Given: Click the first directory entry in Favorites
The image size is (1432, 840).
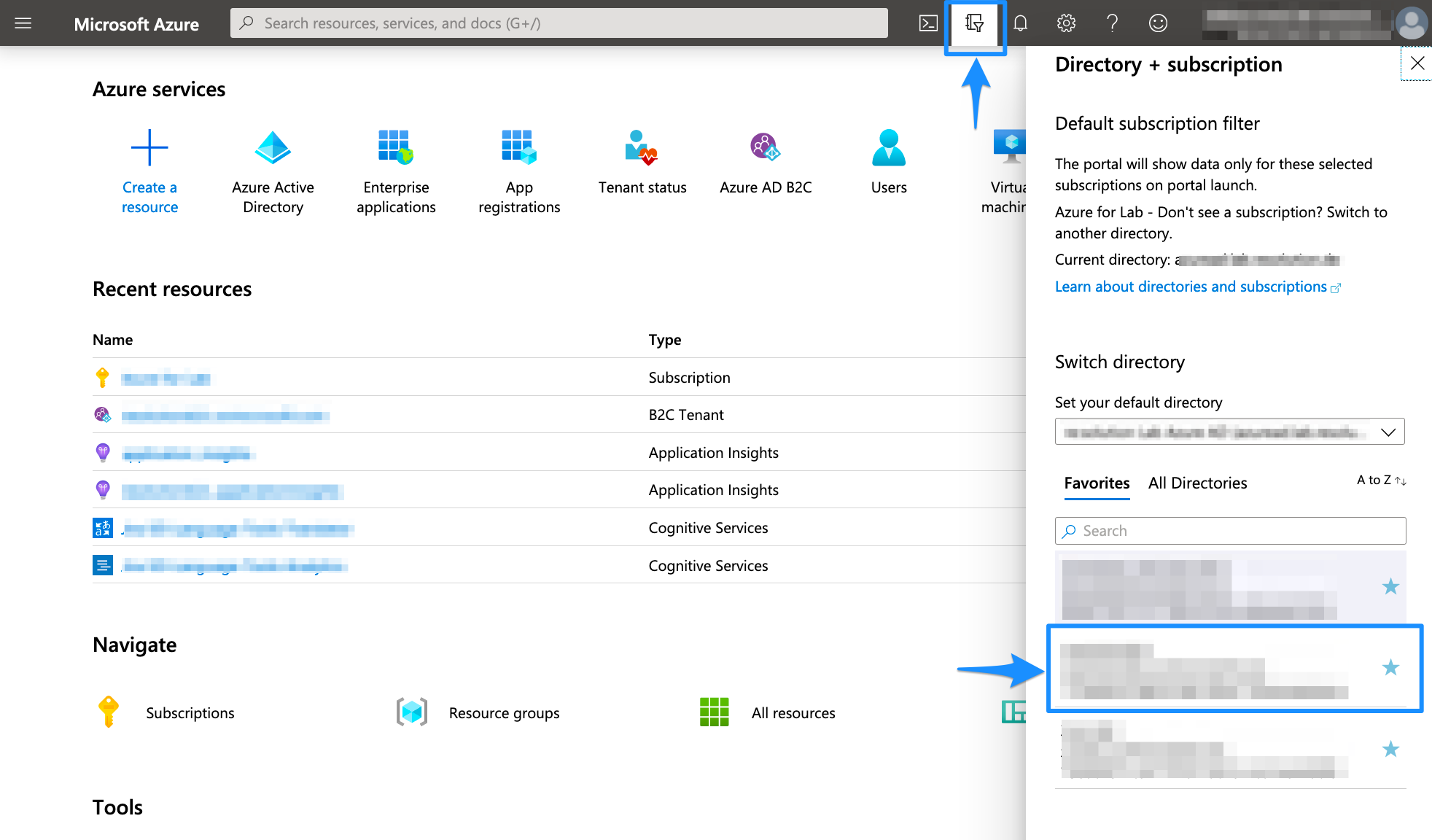Looking at the screenshot, I should [x=1230, y=586].
